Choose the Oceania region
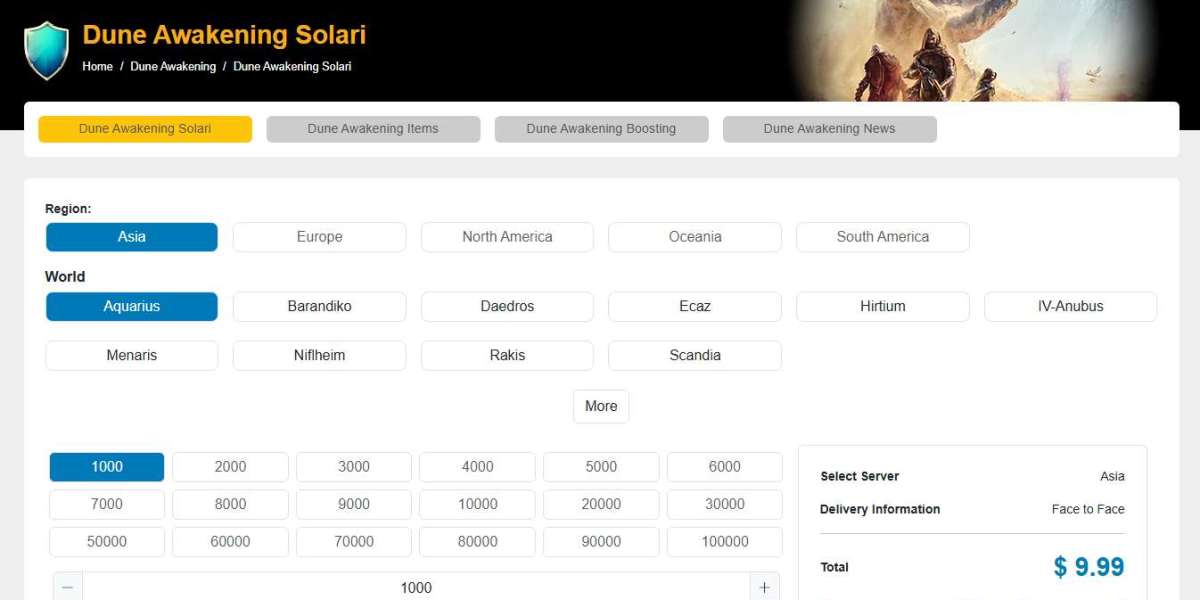This screenshot has height=600, width=1200. [x=695, y=237]
